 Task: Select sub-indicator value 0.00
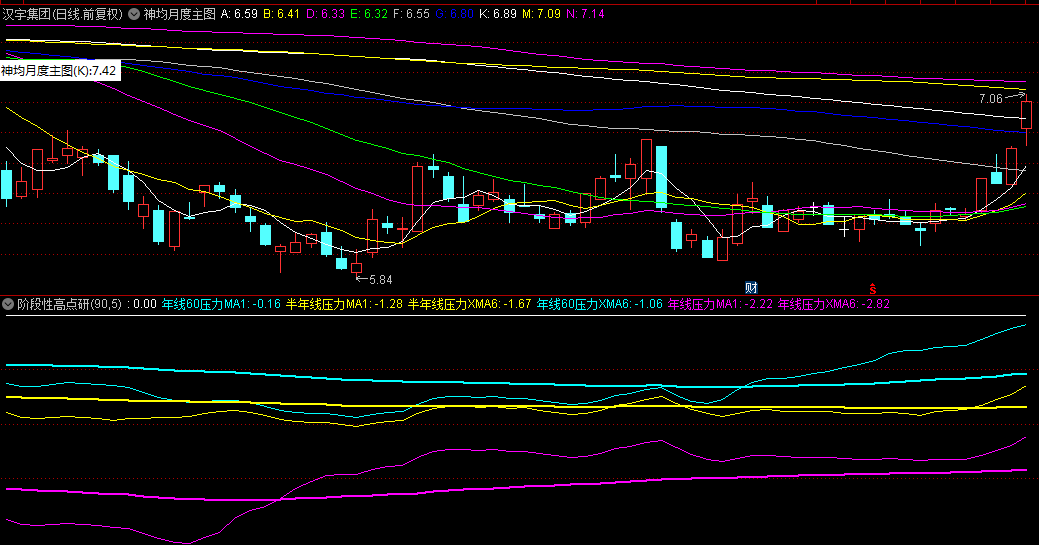pos(144,304)
